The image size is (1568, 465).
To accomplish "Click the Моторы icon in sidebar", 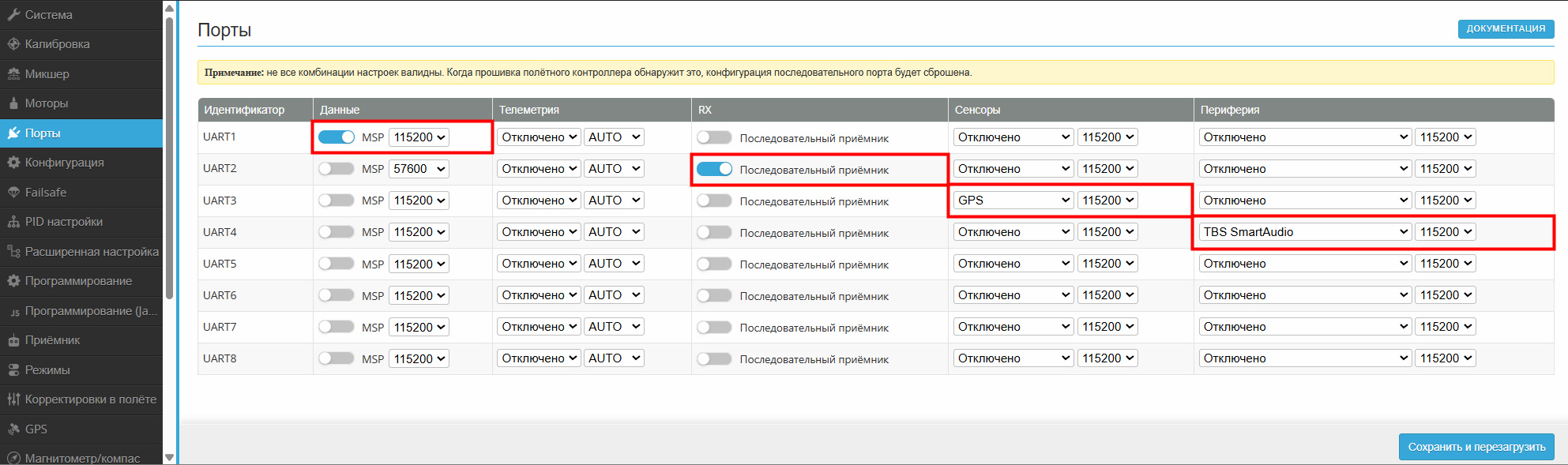I will tap(13, 103).
